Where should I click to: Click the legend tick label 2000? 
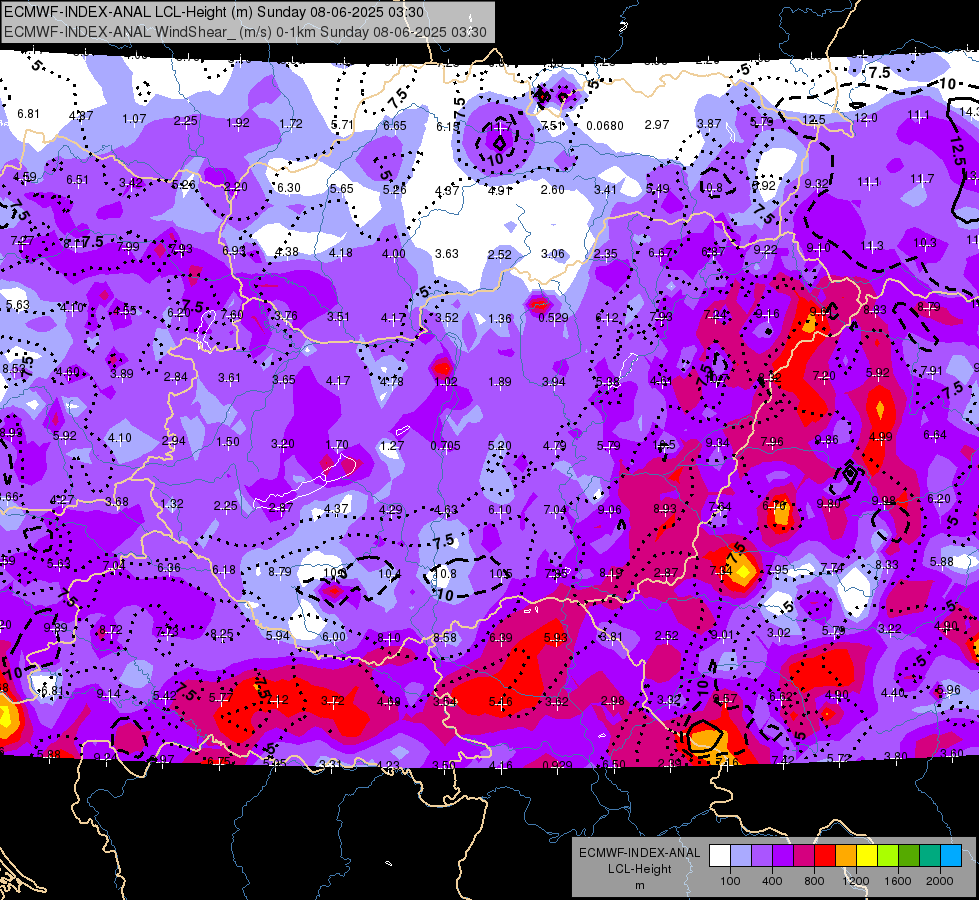point(940,881)
